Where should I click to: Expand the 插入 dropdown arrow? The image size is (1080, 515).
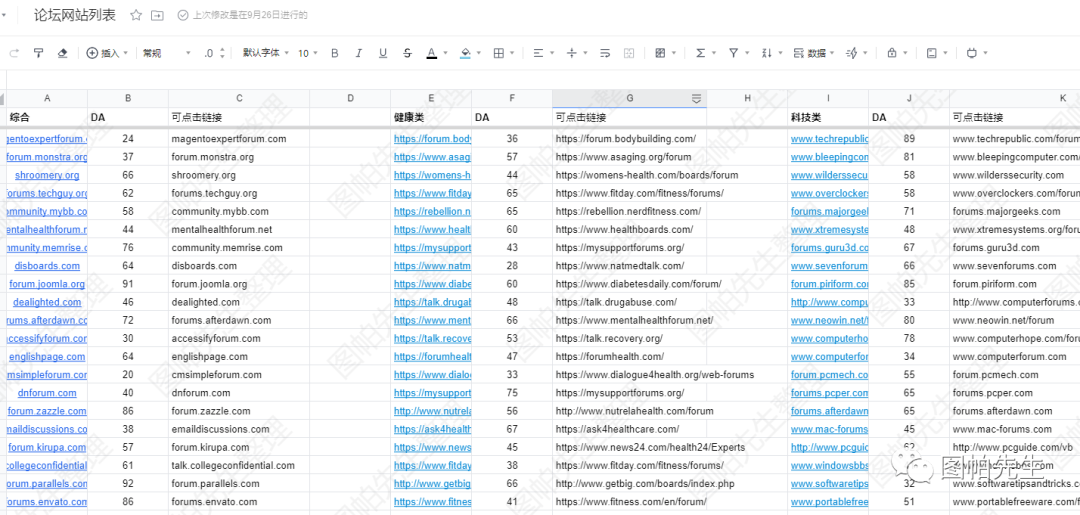tap(125, 53)
